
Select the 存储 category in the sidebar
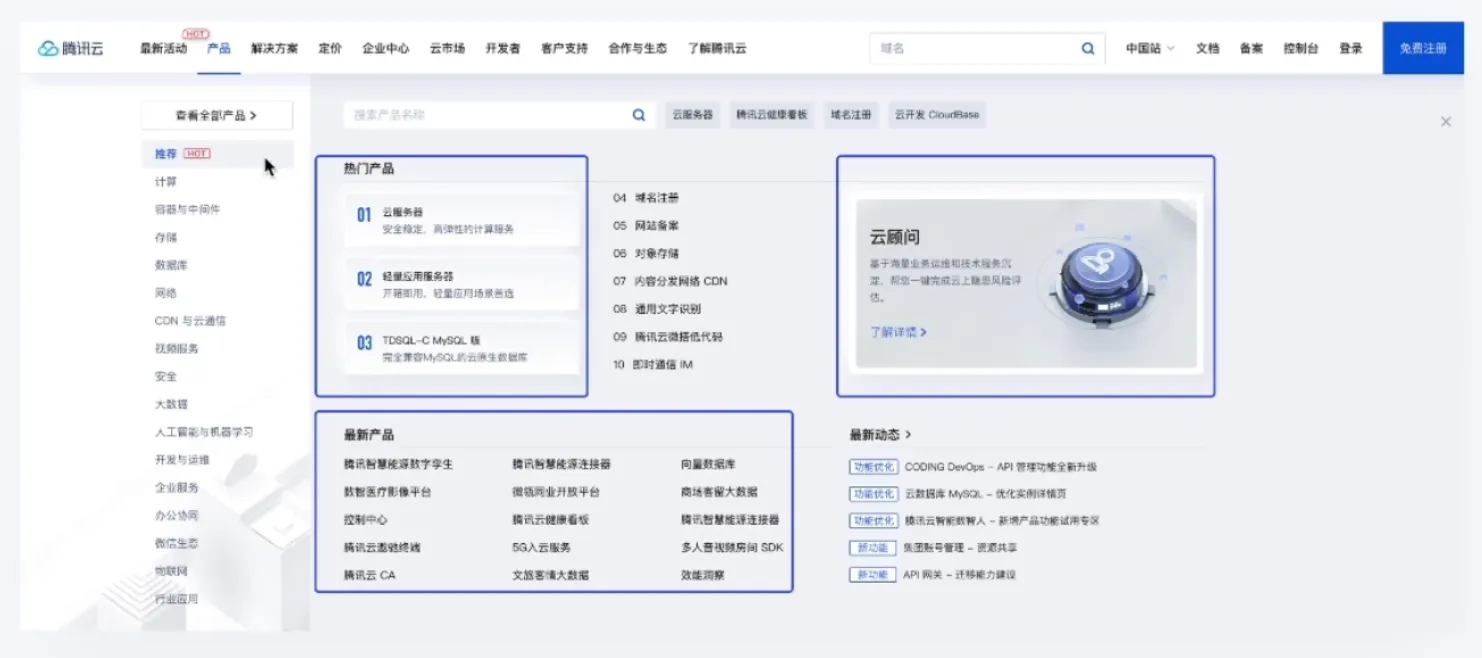tap(166, 238)
